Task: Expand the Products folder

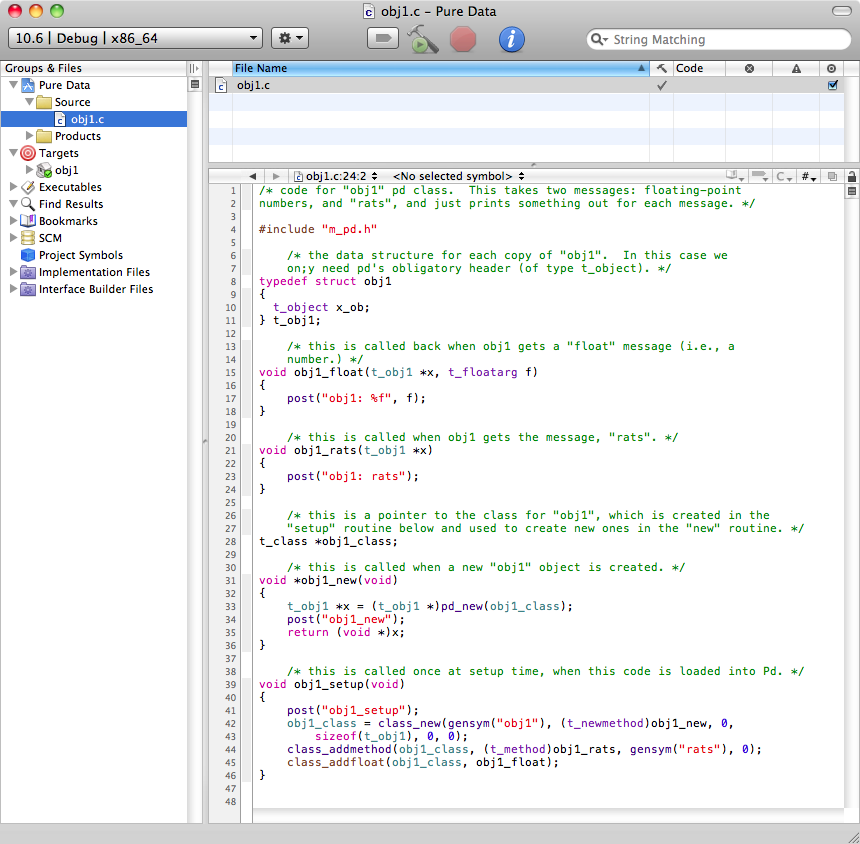Action: click(x=29, y=136)
